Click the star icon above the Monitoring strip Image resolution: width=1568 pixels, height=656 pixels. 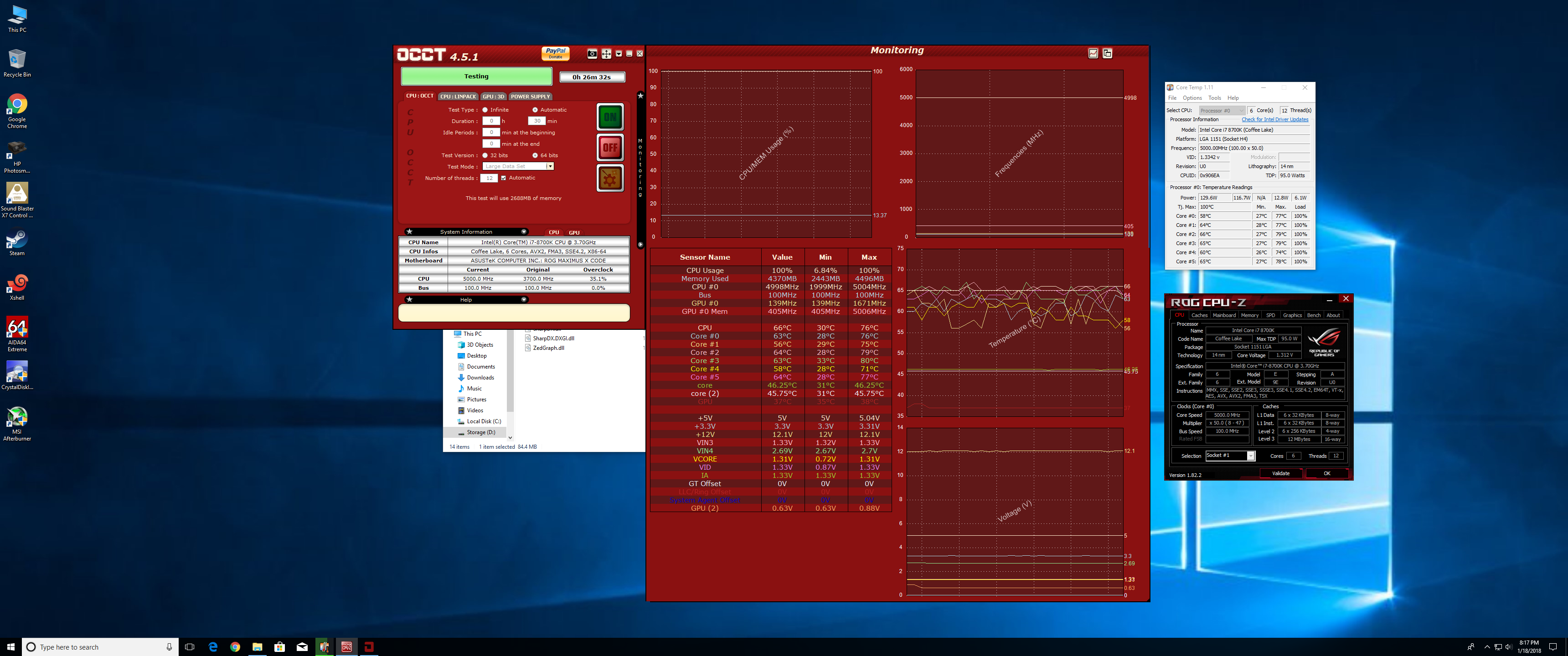640,96
